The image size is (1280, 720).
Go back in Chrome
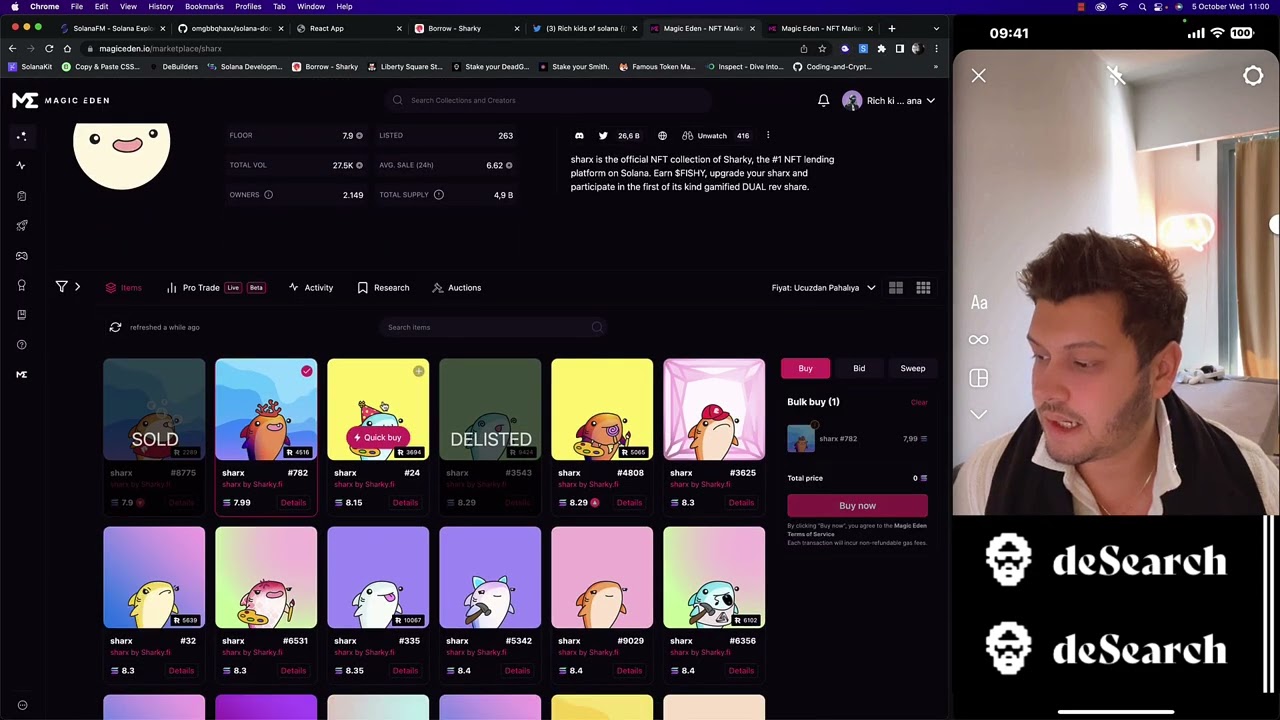tap(14, 48)
